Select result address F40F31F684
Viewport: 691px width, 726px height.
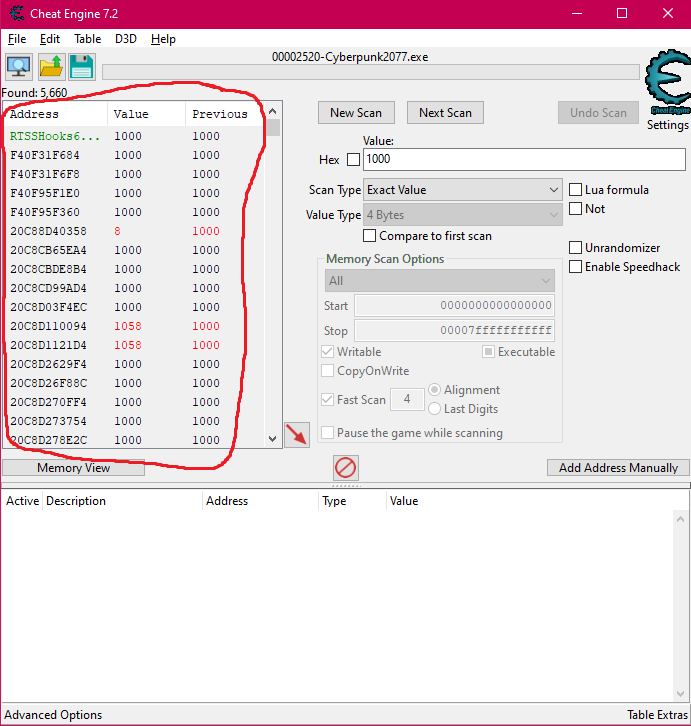pyautogui.click(x=134, y=155)
